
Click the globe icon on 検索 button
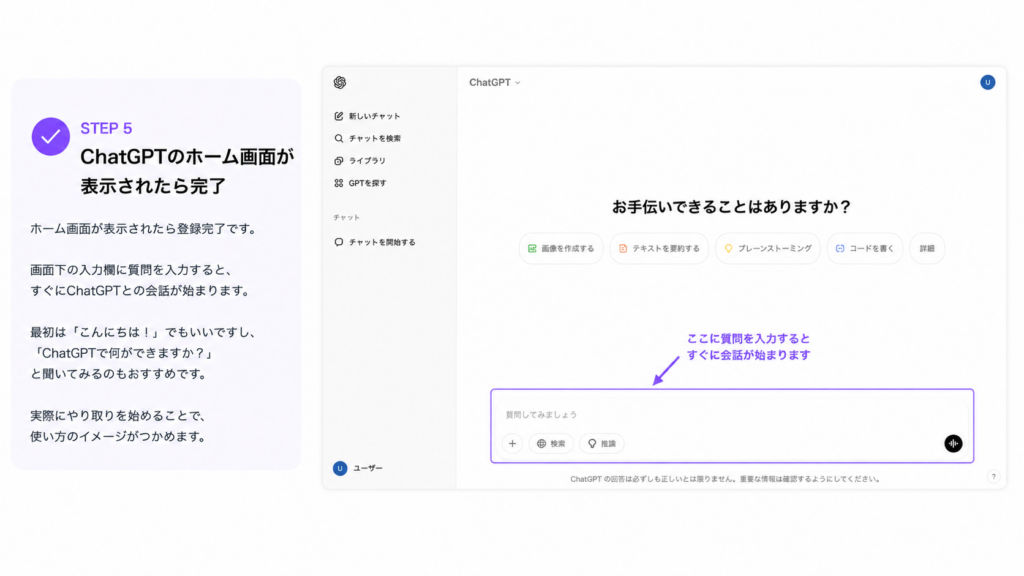click(541, 443)
